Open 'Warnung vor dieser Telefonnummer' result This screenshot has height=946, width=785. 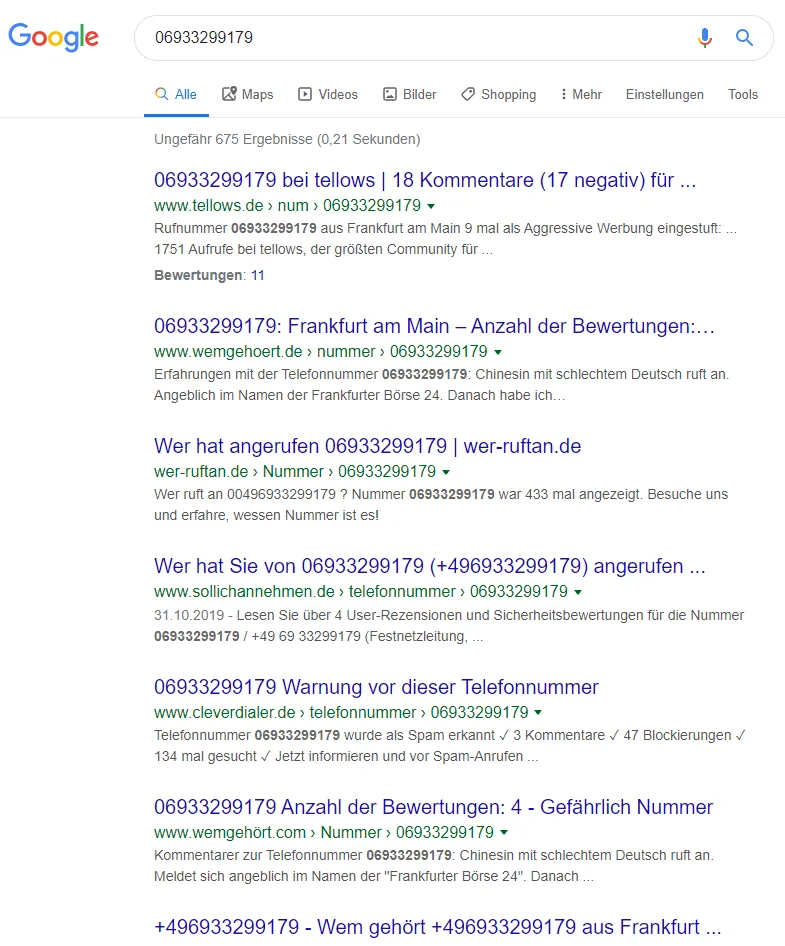(376, 687)
